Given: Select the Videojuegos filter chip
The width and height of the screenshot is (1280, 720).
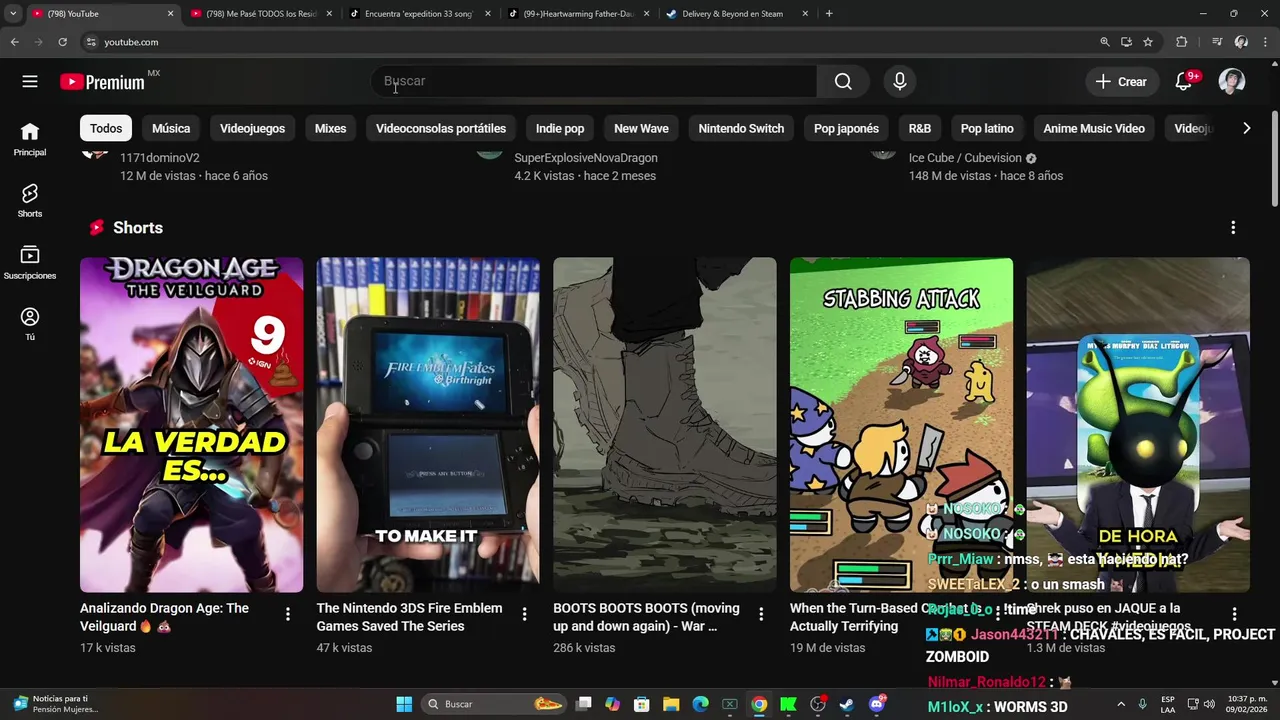Looking at the screenshot, I should coord(252,128).
